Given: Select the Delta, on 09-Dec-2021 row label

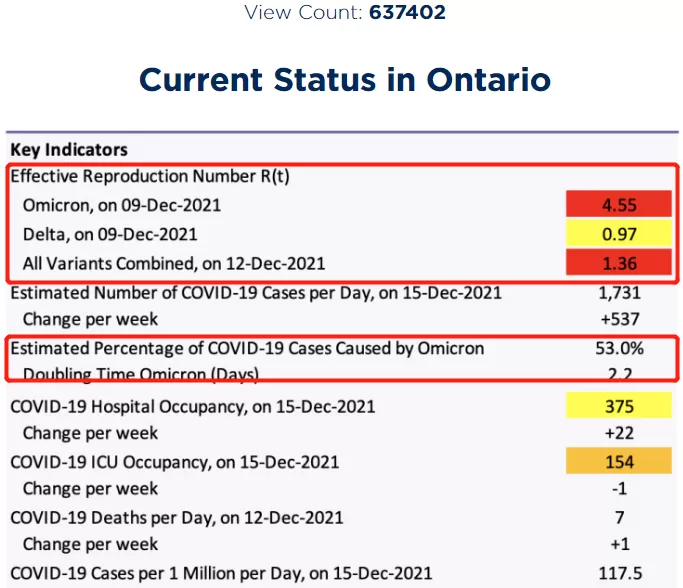Looking at the screenshot, I should tap(110, 234).
